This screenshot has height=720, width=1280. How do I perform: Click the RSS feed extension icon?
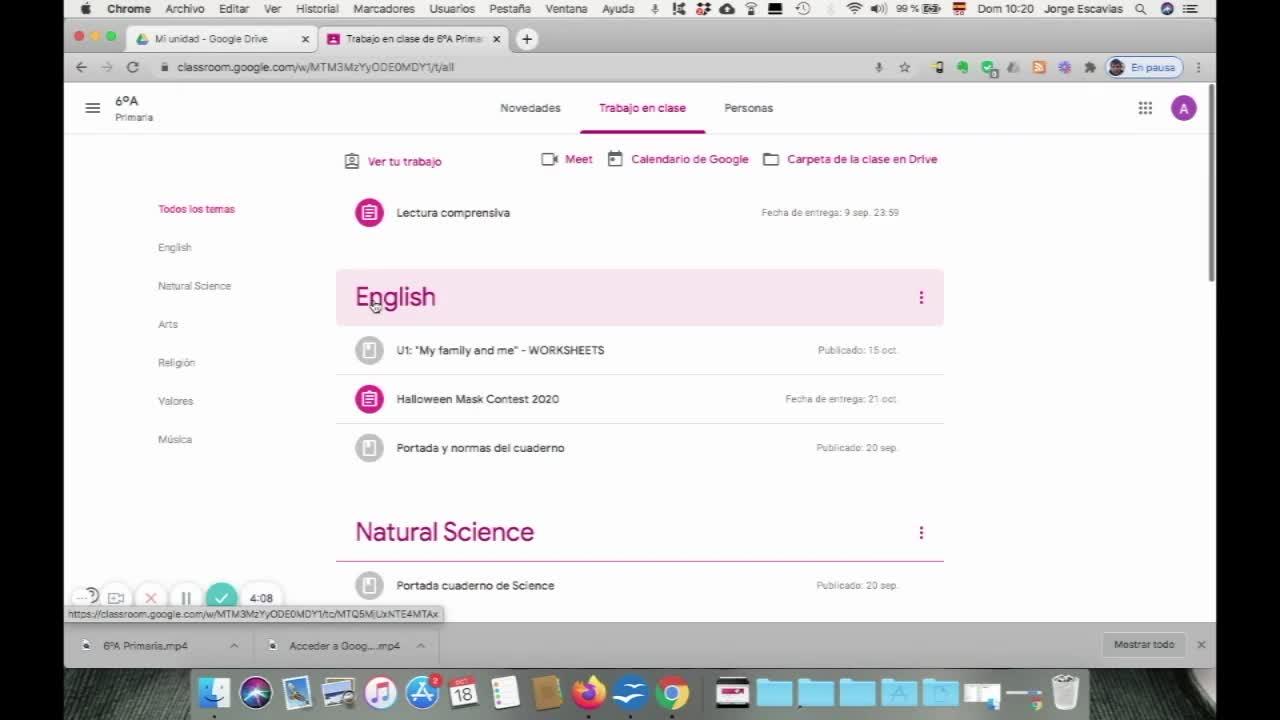tap(1039, 67)
